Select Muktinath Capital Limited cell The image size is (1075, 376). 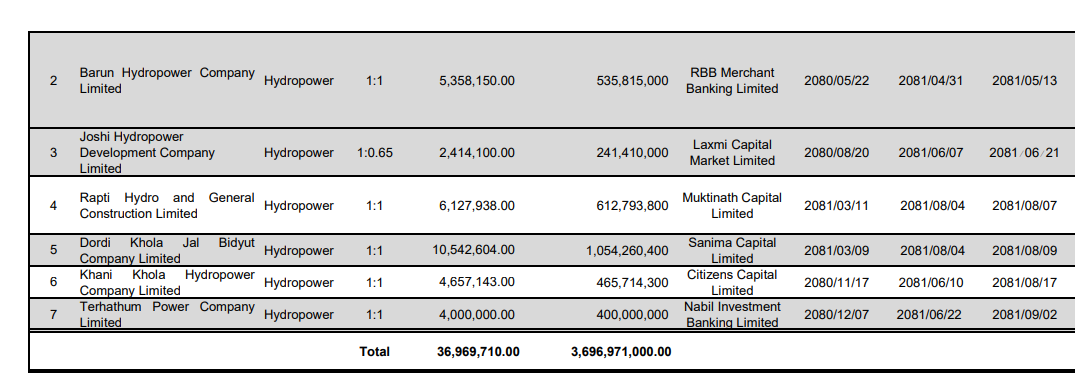click(732, 205)
